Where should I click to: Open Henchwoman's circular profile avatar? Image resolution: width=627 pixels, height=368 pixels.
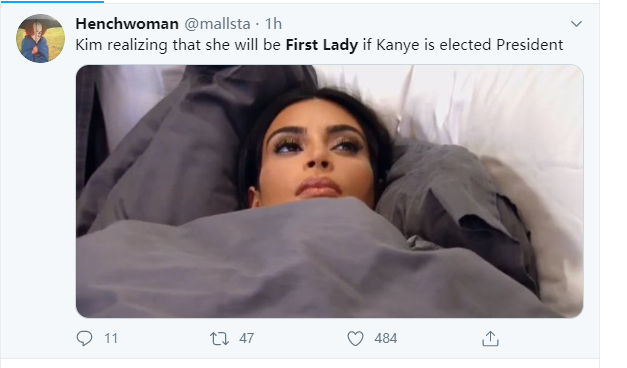click(40, 38)
